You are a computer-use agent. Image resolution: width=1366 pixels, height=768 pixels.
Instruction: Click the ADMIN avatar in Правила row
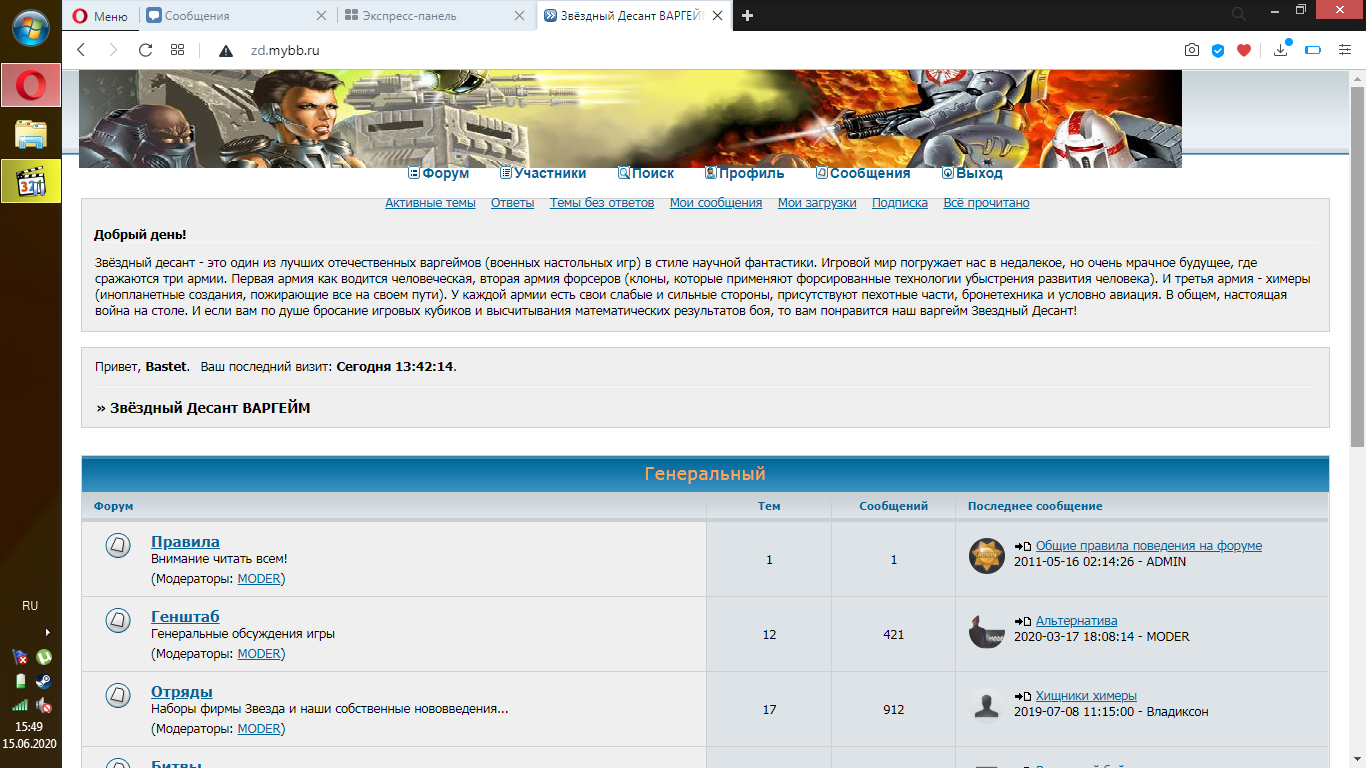point(987,556)
